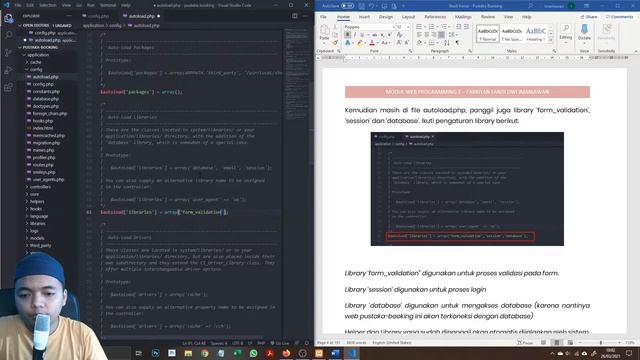Click the code screenshot image in Word document
The height and width of the screenshot is (360, 640).
pos(467,189)
